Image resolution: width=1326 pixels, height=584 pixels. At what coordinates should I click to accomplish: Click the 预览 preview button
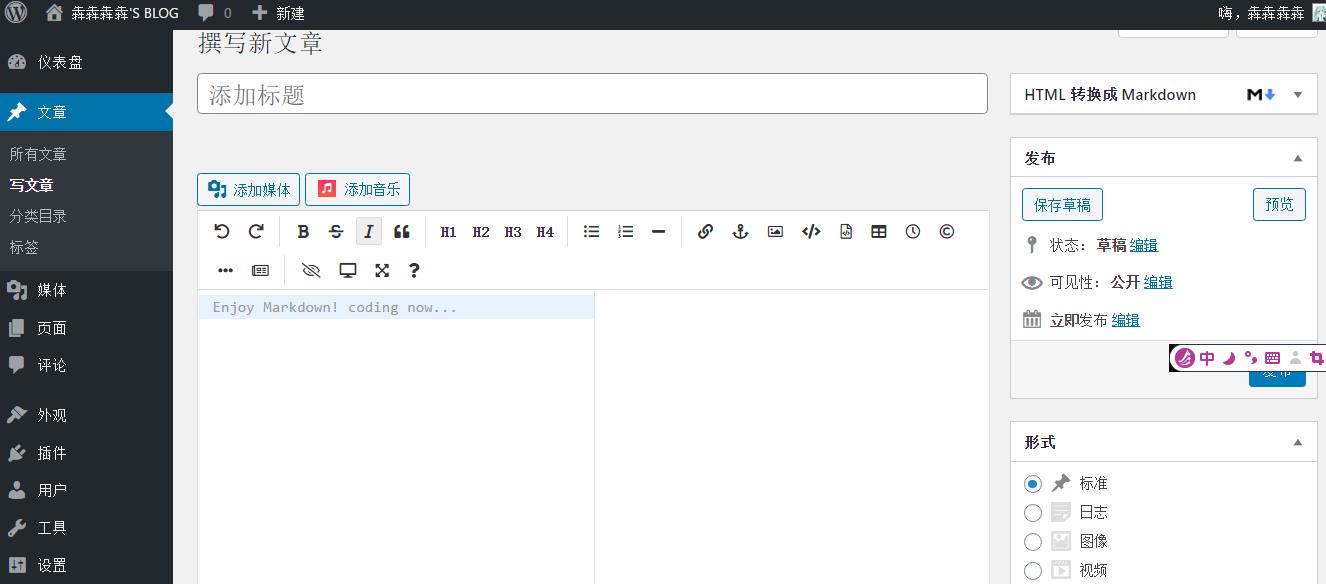point(1279,204)
